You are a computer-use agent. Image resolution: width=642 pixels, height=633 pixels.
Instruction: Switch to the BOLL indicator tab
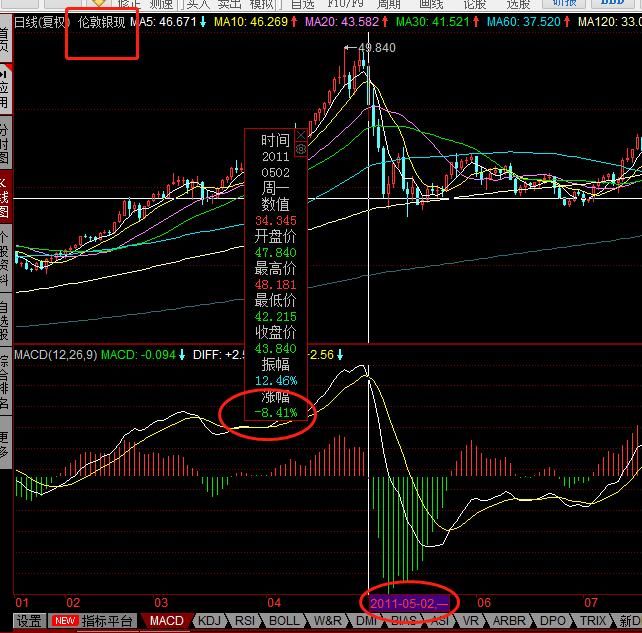click(x=284, y=621)
